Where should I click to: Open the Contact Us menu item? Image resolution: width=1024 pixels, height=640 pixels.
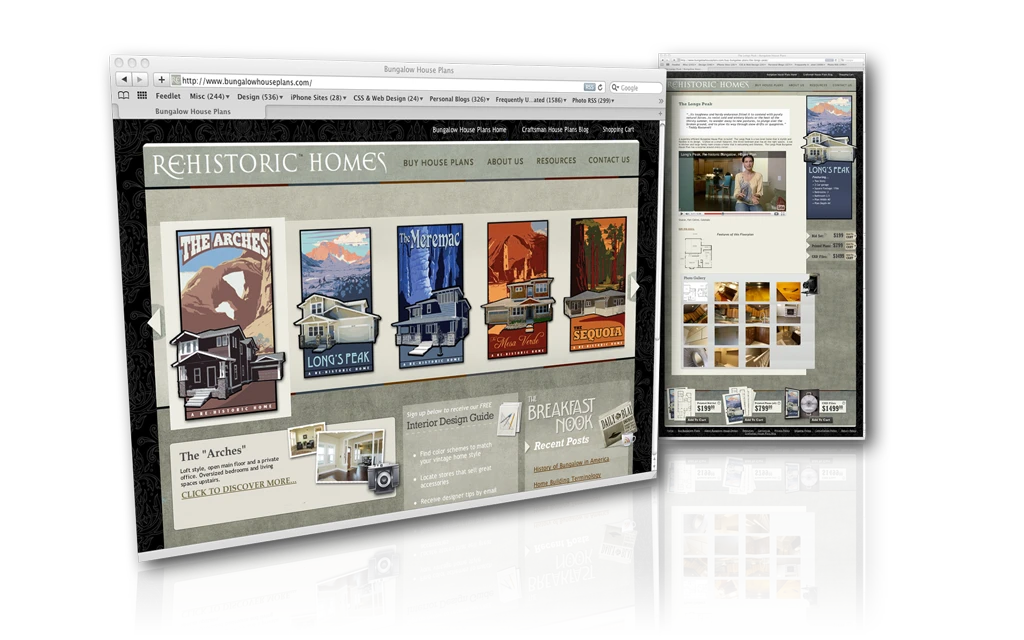pyautogui.click(x=609, y=159)
